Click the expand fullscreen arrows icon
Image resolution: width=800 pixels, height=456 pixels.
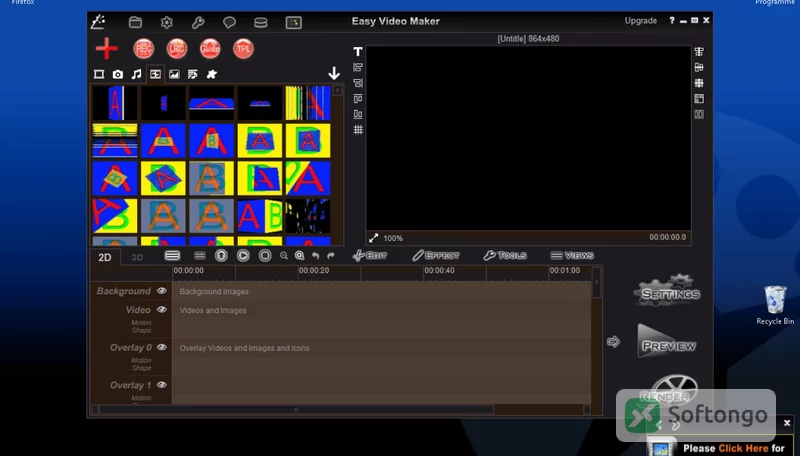coord(374,238)
